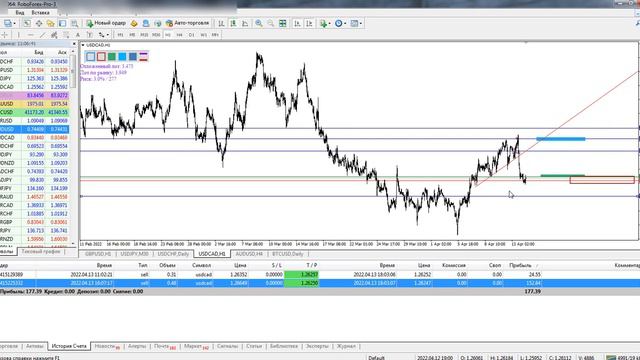Open the Вид menu
Viewport: 640px width, 360px height.
coord(19,13)
